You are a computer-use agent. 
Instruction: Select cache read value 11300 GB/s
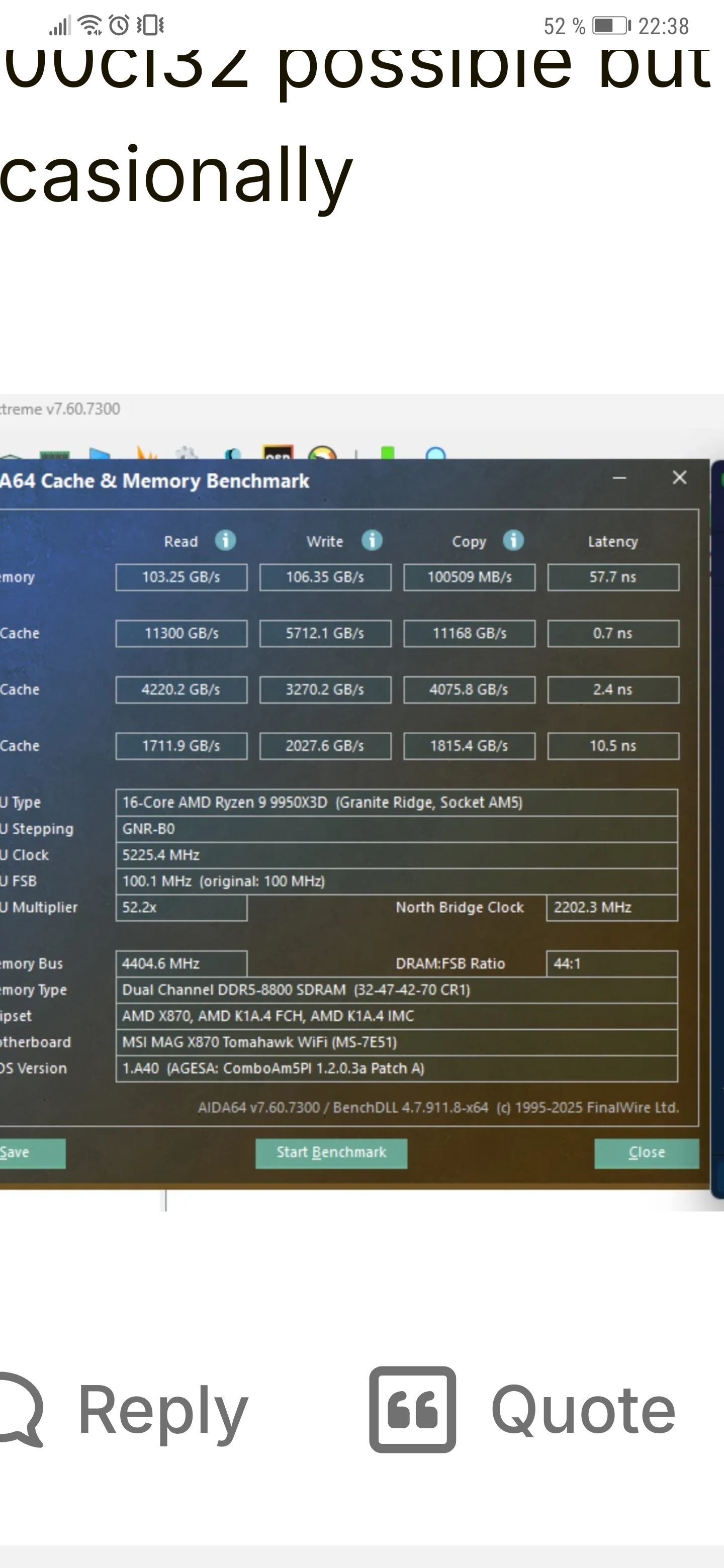(x=182, y=633)
